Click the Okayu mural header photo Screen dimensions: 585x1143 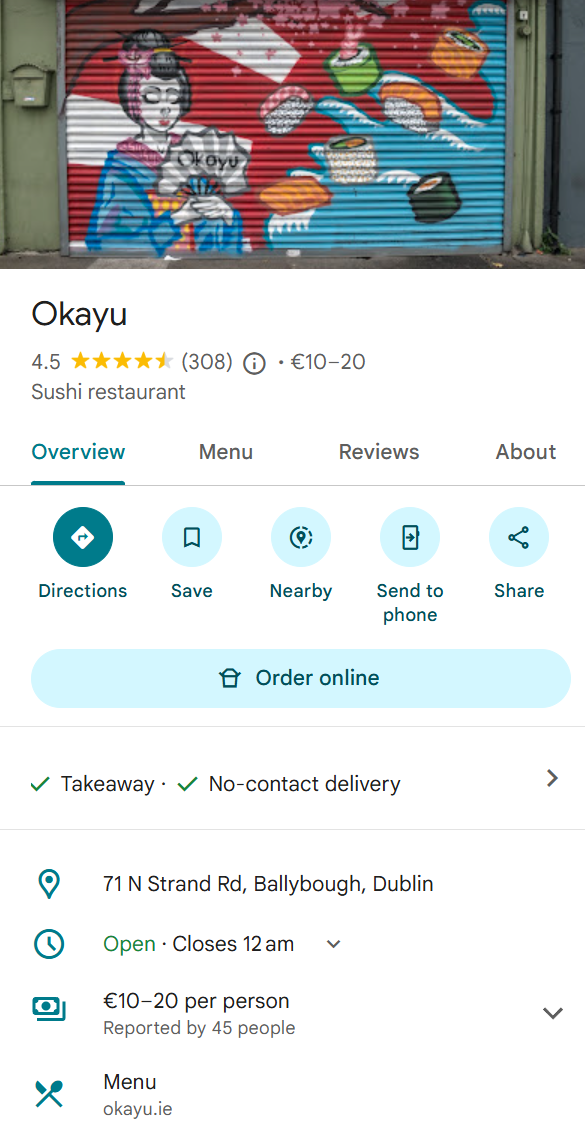pos(292,134)
